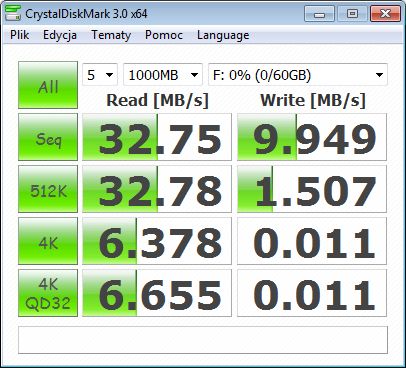Close the CrystalDiskMark window
The height and width of the screenshot is (368, 406).
[385, 14]
